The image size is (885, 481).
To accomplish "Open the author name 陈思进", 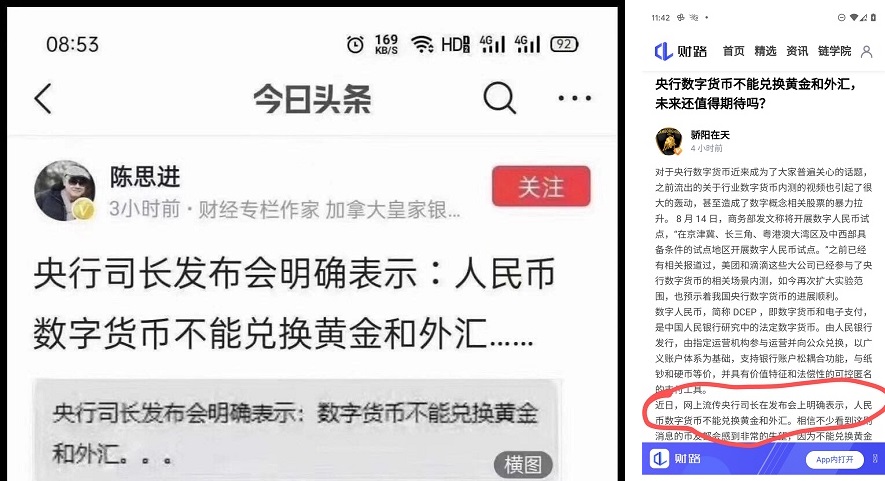I will tap(145, 177).
